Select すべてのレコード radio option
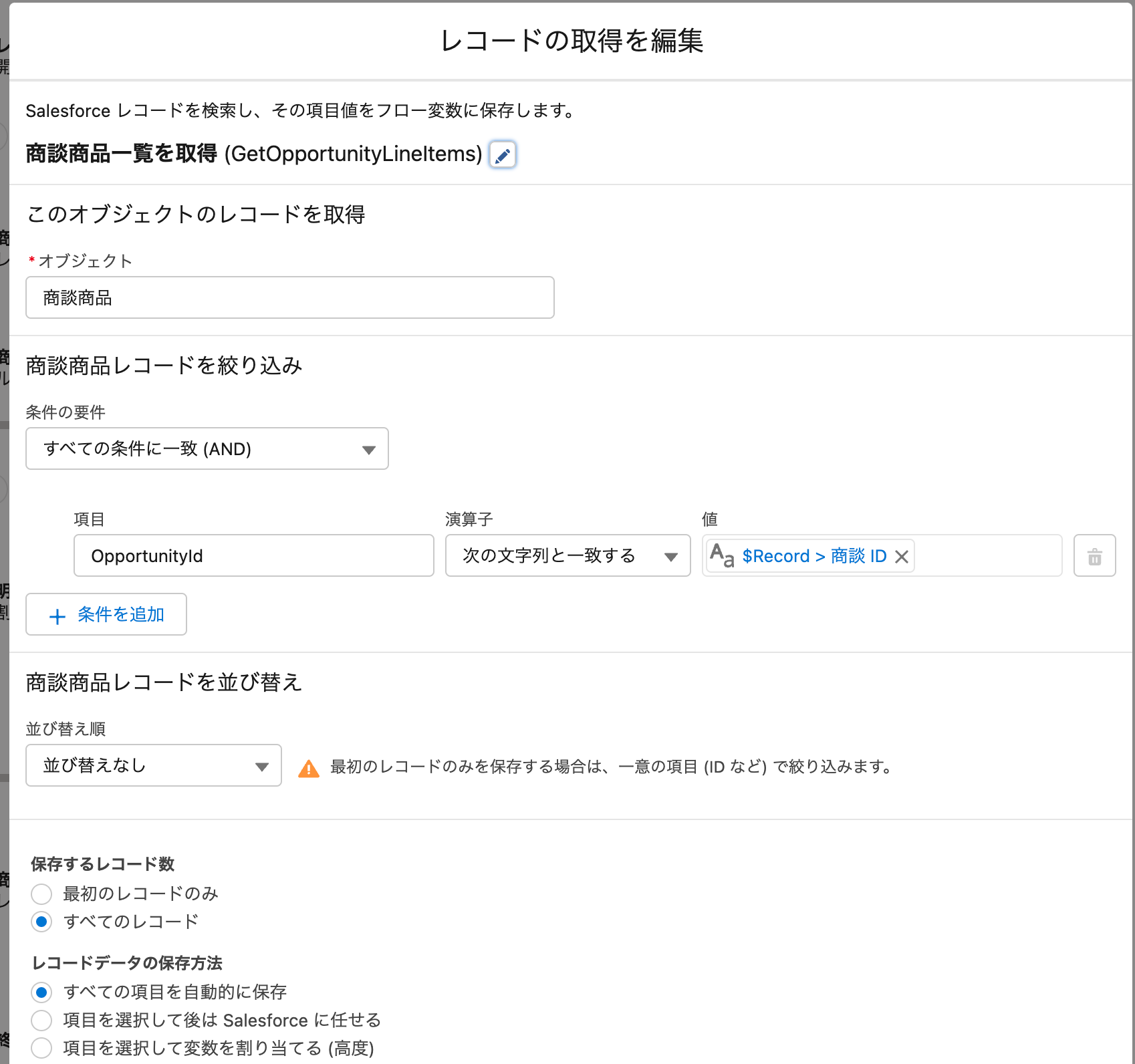 tap(41, 922)
